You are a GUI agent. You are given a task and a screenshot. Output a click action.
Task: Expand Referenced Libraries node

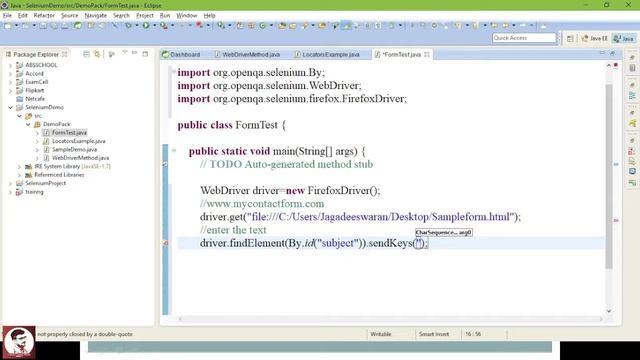pyautogui.click(x=19, y=175)
